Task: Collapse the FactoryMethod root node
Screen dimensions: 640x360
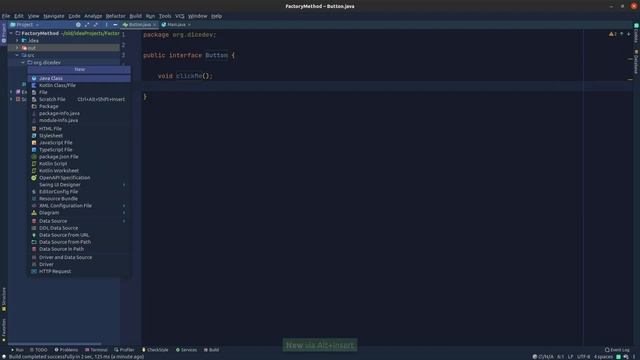Action: click(11, 33)
